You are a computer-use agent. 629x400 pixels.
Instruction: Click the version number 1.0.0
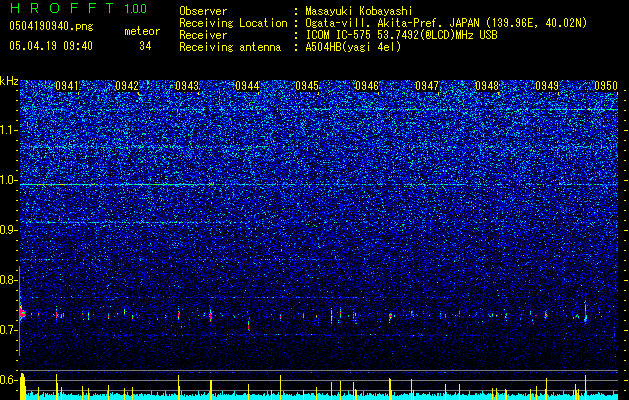point(135,8)
